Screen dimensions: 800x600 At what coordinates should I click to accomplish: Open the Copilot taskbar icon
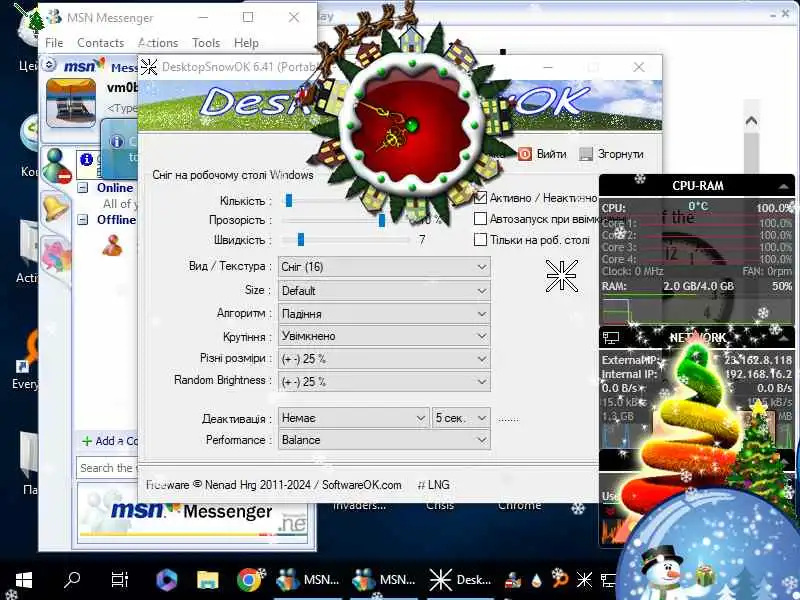click(166, 580)
